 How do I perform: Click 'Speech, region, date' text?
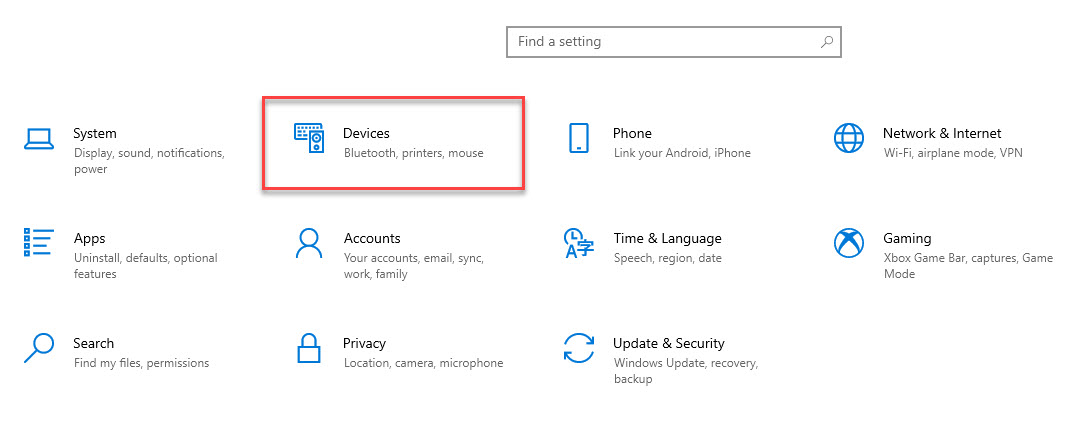668,258
